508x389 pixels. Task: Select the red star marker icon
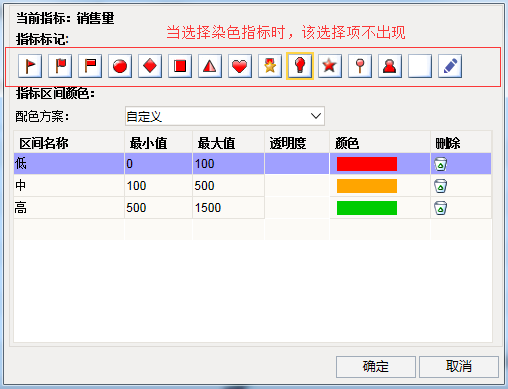pos(330,66)
